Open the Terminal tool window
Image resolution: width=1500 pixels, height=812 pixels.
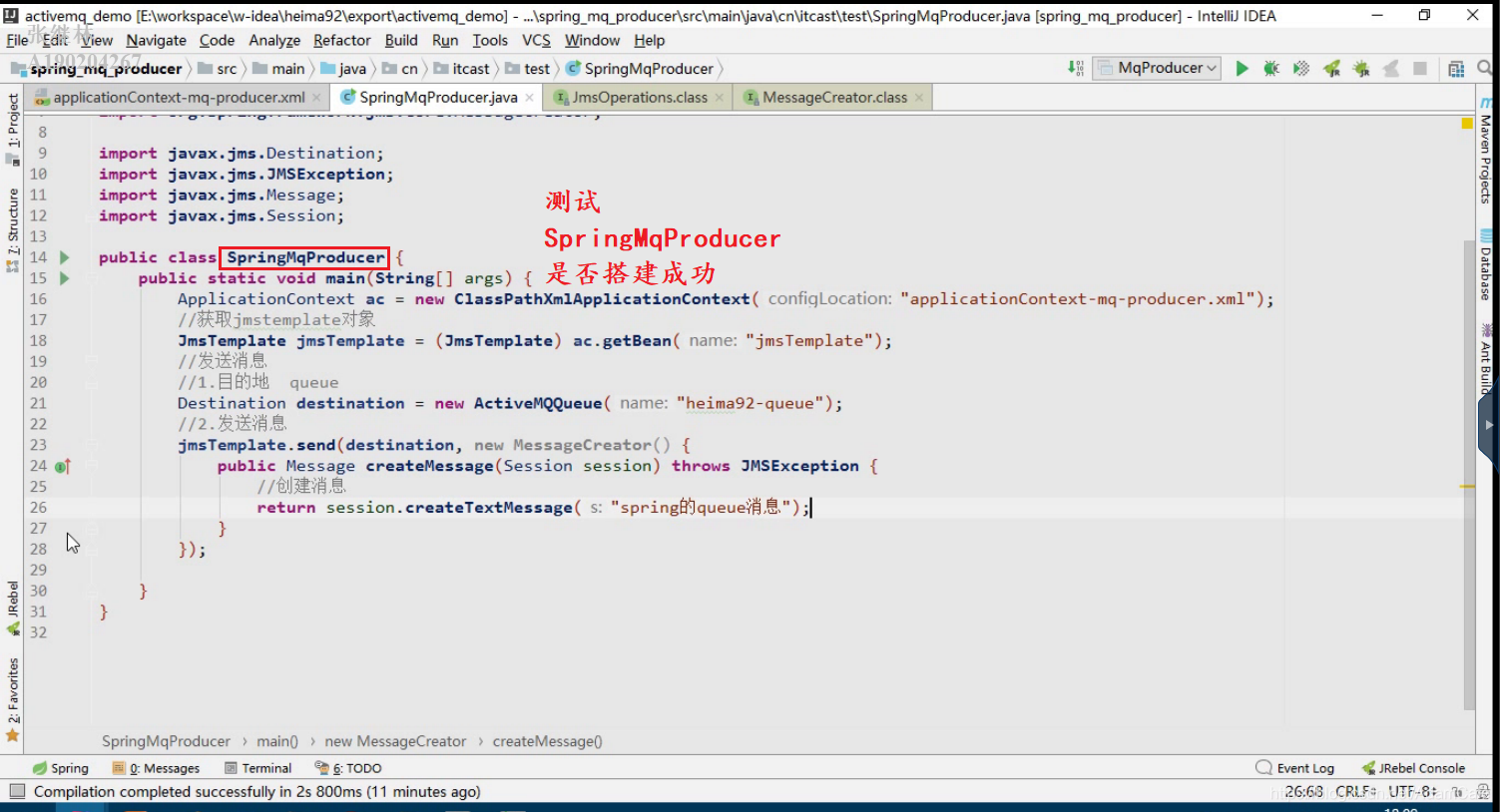258,768
